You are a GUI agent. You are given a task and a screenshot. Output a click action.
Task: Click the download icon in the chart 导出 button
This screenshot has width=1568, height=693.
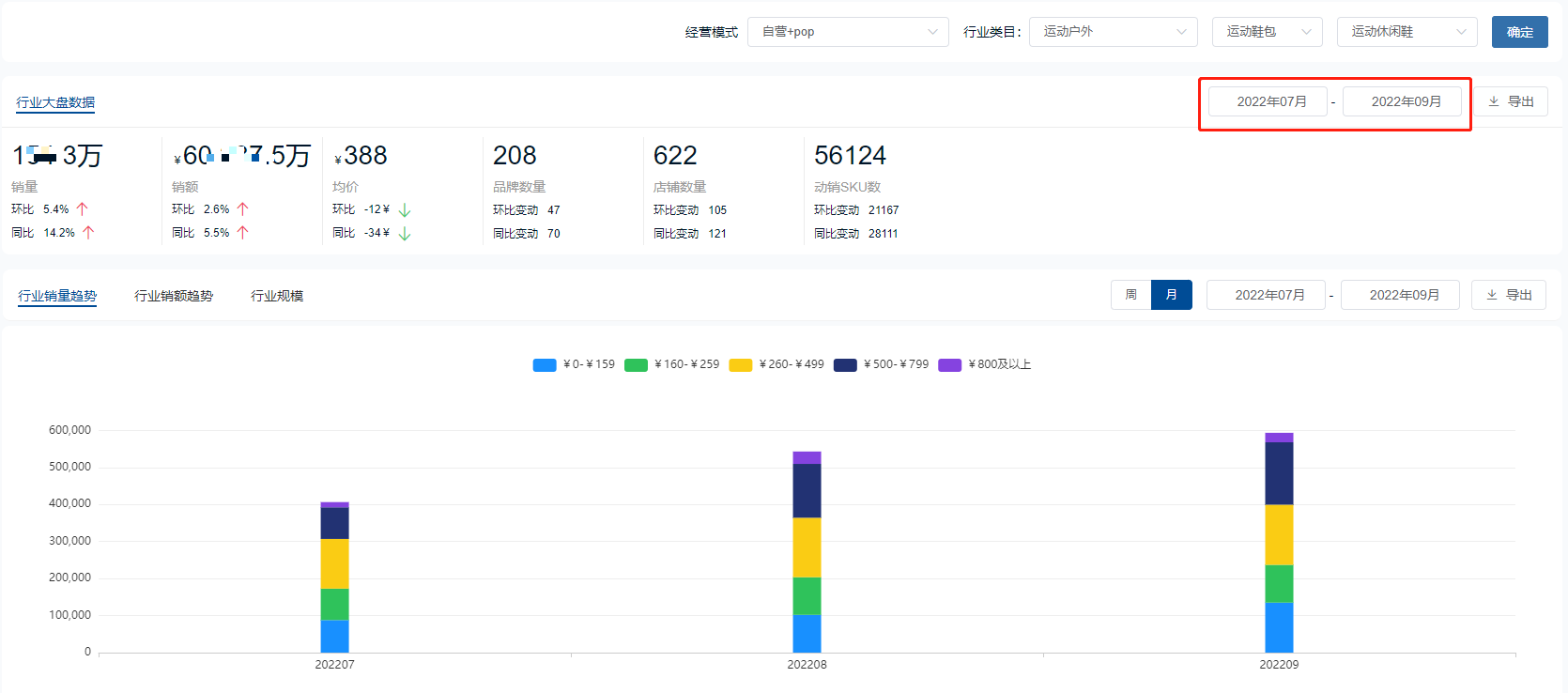tap(1492, 295)
